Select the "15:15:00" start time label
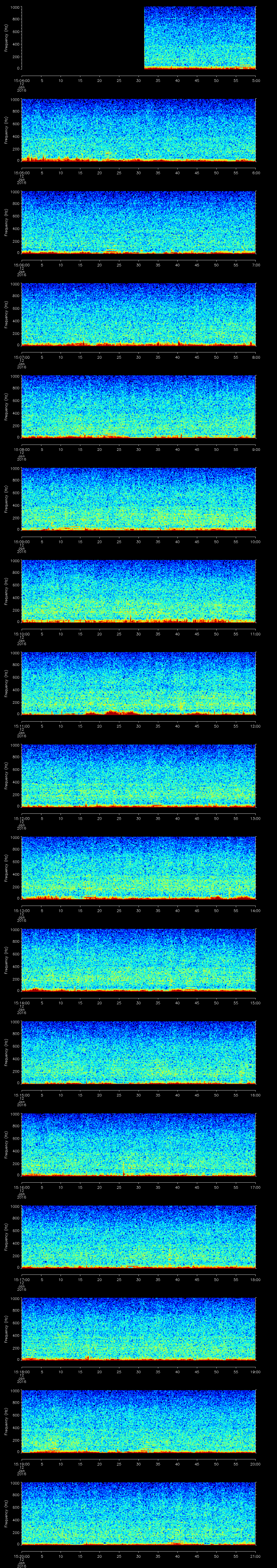277x1568 pixels. point(21,1095)
